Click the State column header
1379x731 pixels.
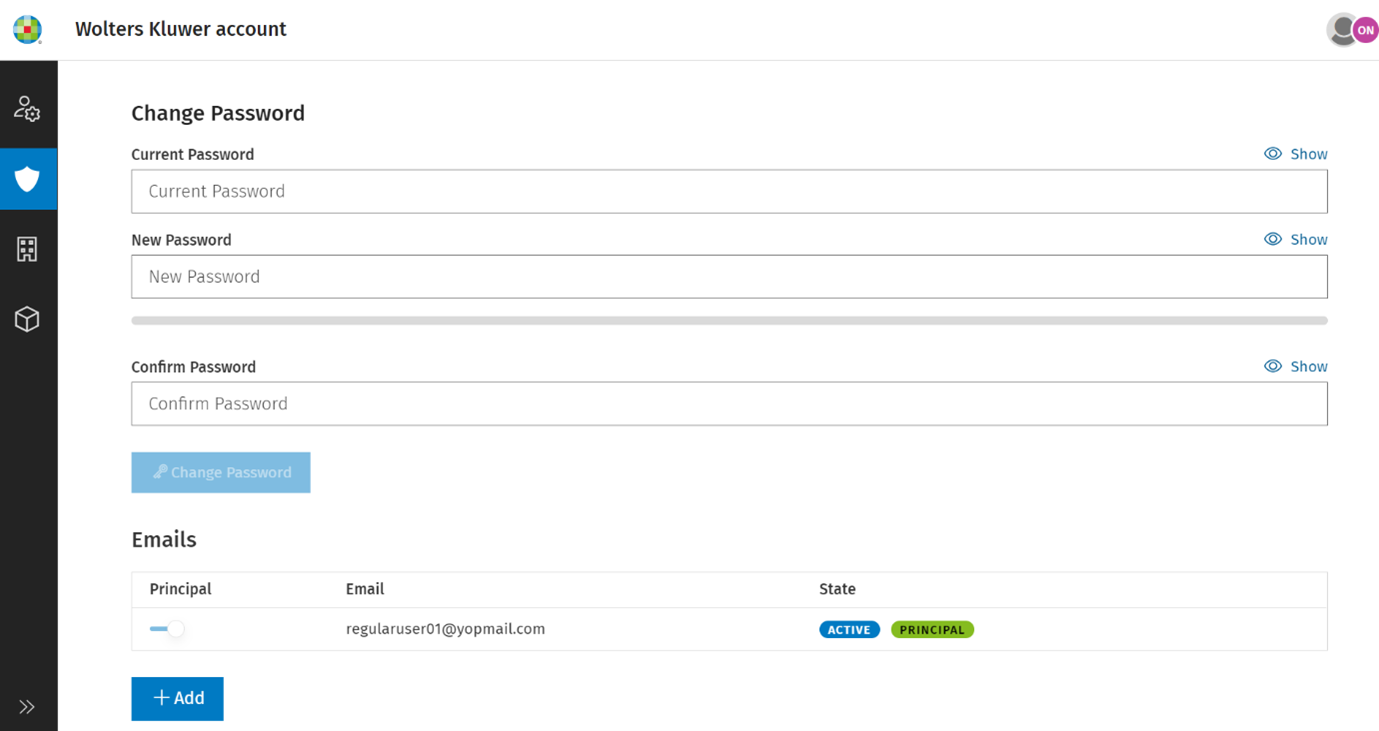837,589
